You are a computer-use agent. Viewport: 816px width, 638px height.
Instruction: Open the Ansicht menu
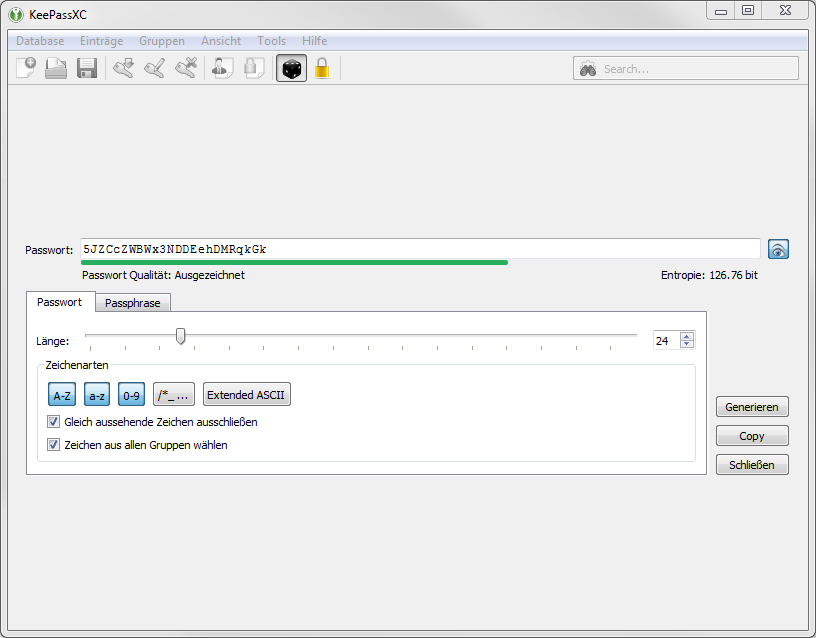221,41
